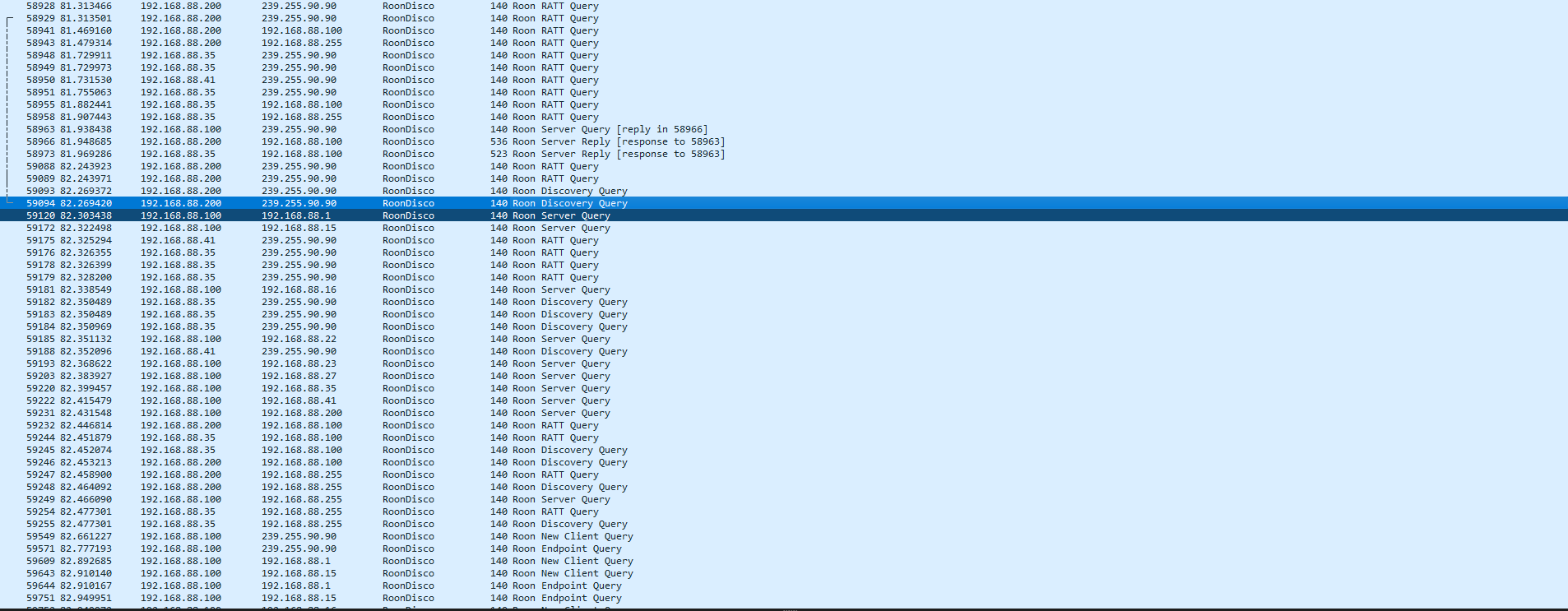Select packet 59185 to 192.168.88.22

(784, 339)
